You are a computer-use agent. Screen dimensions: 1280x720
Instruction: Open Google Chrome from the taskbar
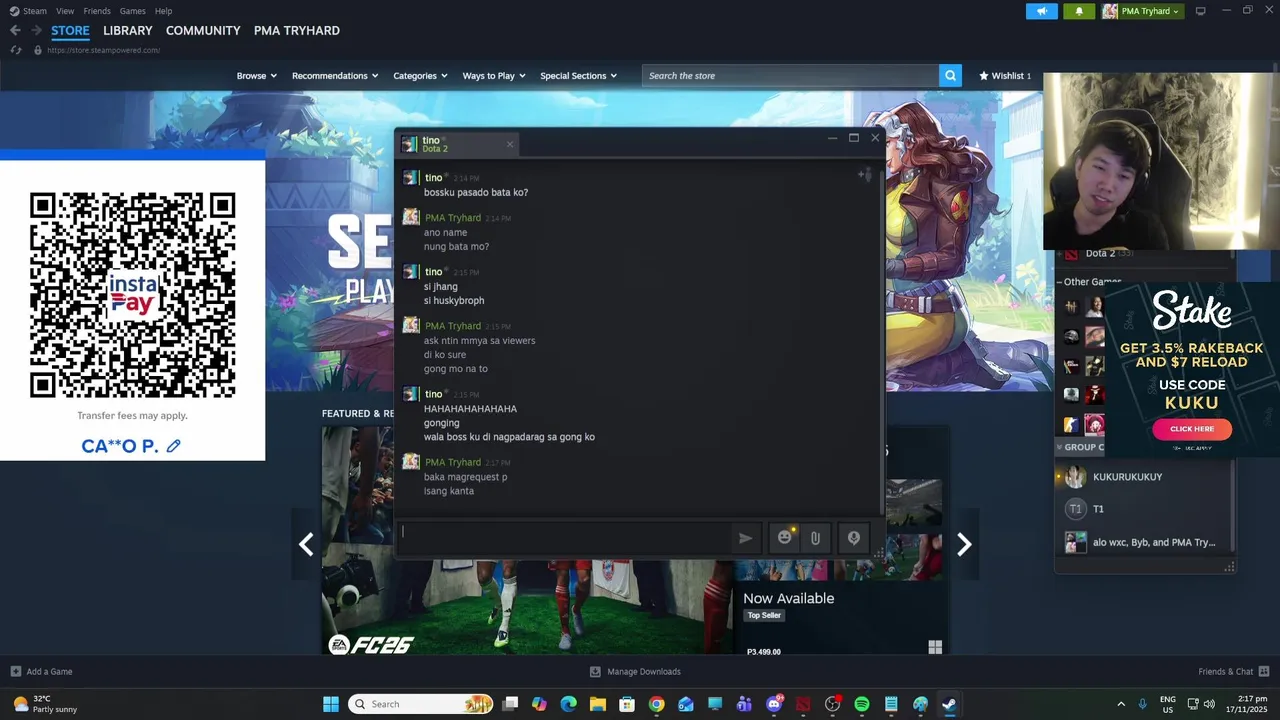pyautogui.click(x=656, y=704)
